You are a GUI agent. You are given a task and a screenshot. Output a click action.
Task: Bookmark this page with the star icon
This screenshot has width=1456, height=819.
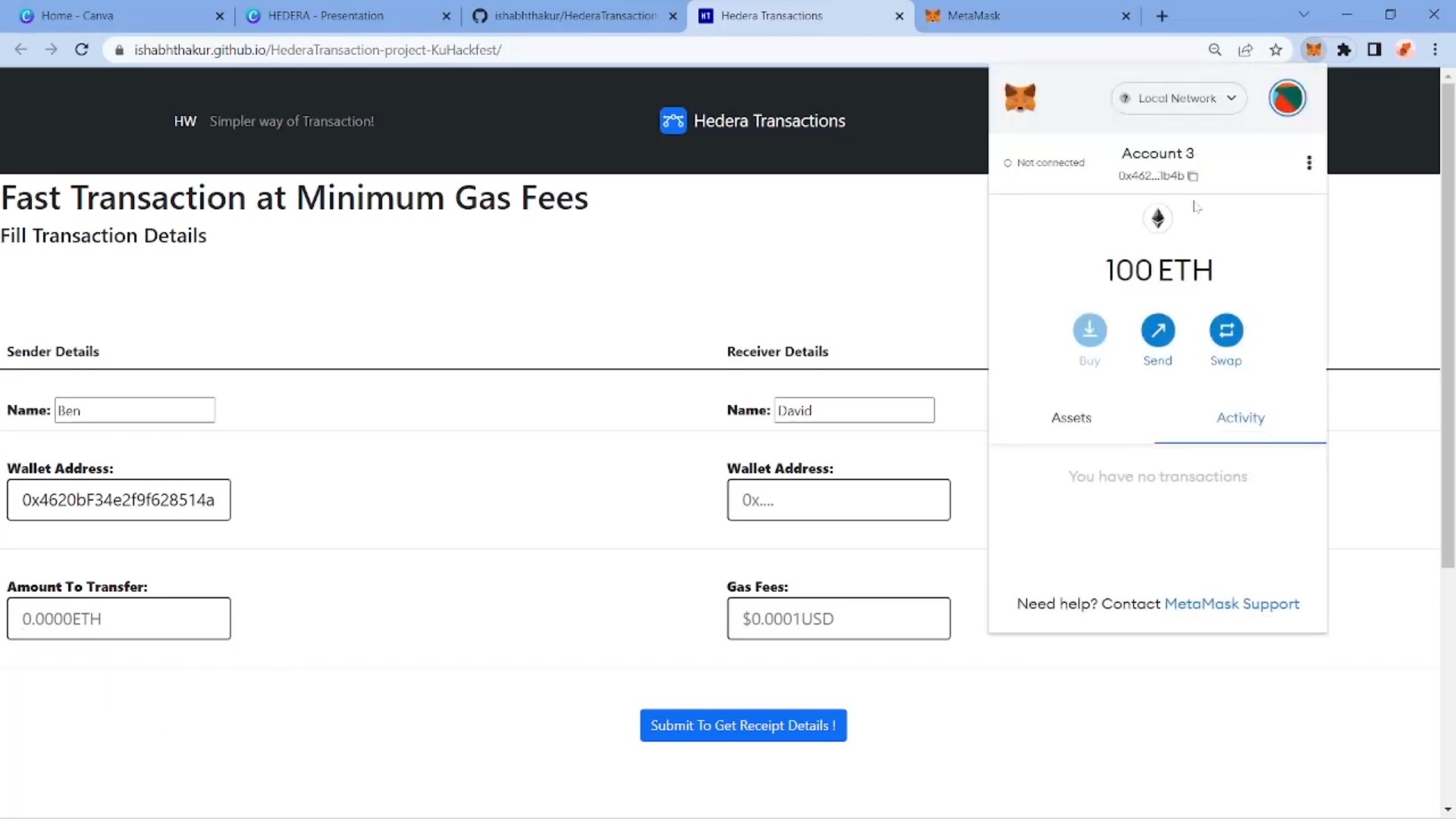(x=1276, y=50)
